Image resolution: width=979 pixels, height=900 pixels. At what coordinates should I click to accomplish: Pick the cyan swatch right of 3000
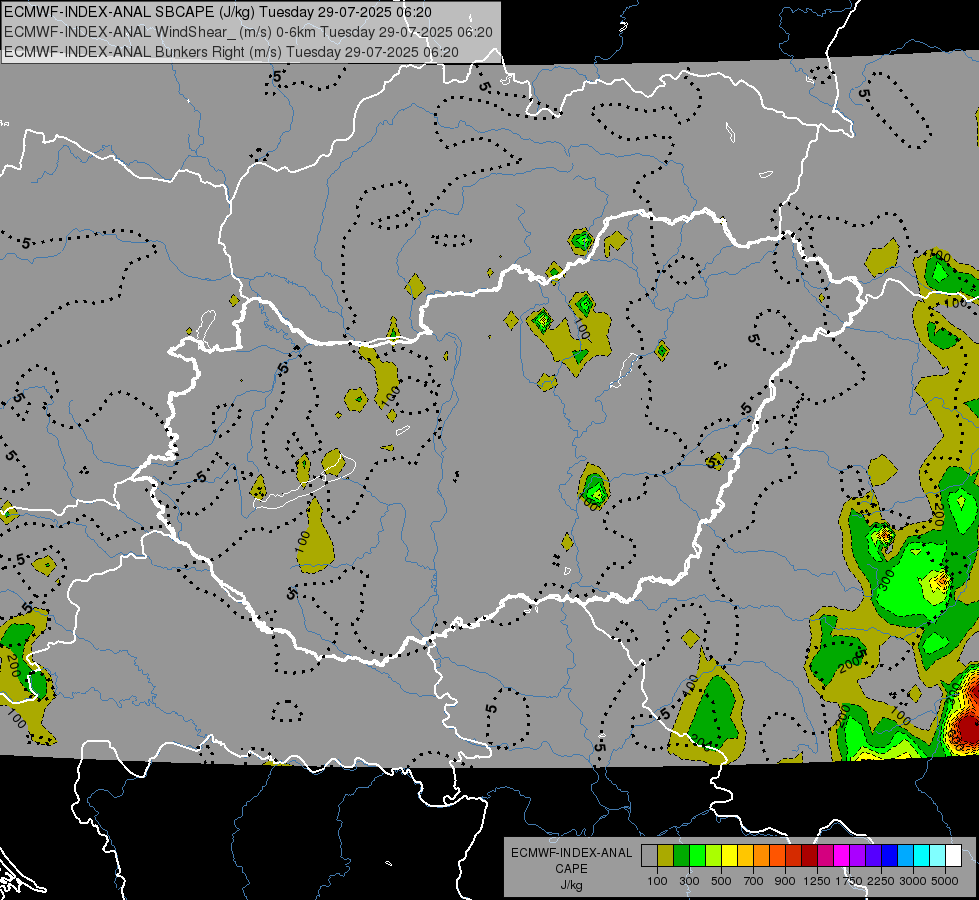coord(922,855)
